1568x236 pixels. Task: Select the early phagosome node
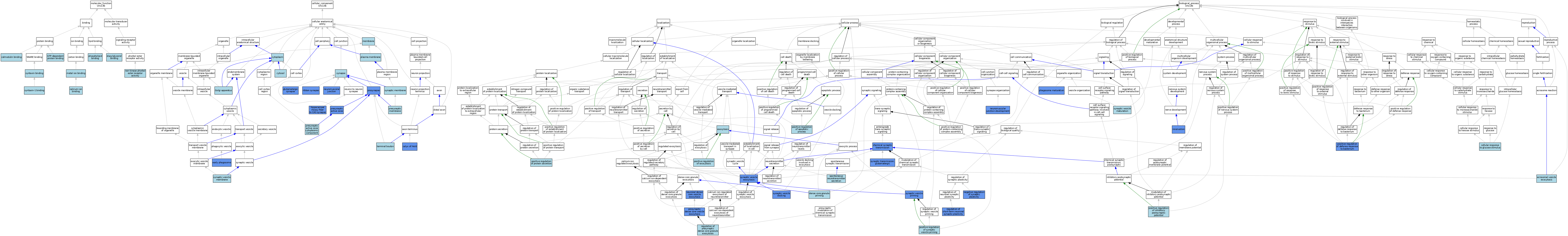pyautogui.click(x=222, y=163)
